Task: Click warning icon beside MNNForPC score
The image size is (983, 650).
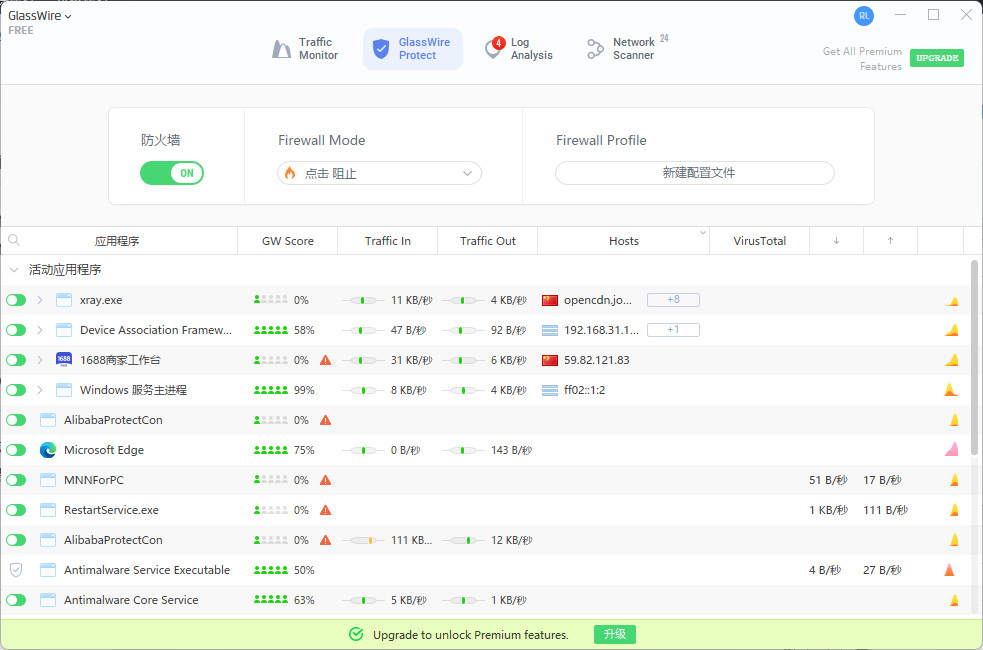Action: 325,480
